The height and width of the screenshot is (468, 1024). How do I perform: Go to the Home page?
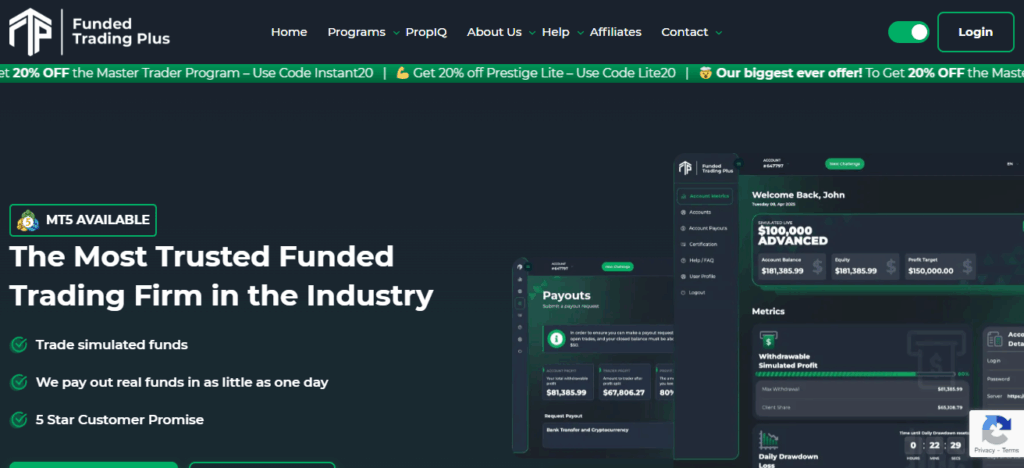[289, 32]
